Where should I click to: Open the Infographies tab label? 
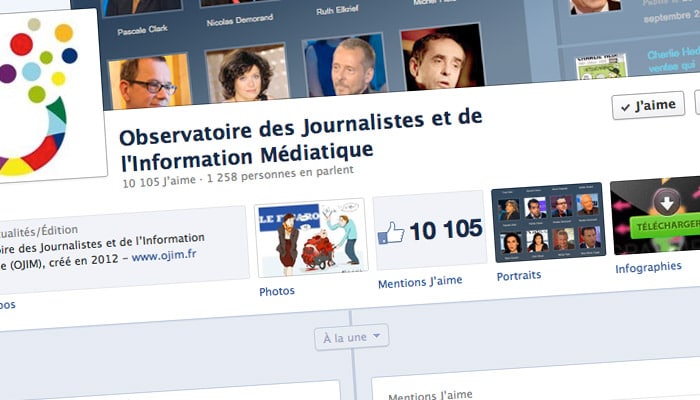648,267
